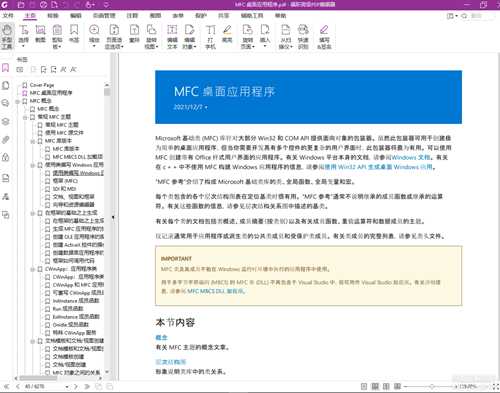The height and width of the screenshot is (393, 500).
Task: Open the Security lock panel in sidebar
Action: pos(6,157)
